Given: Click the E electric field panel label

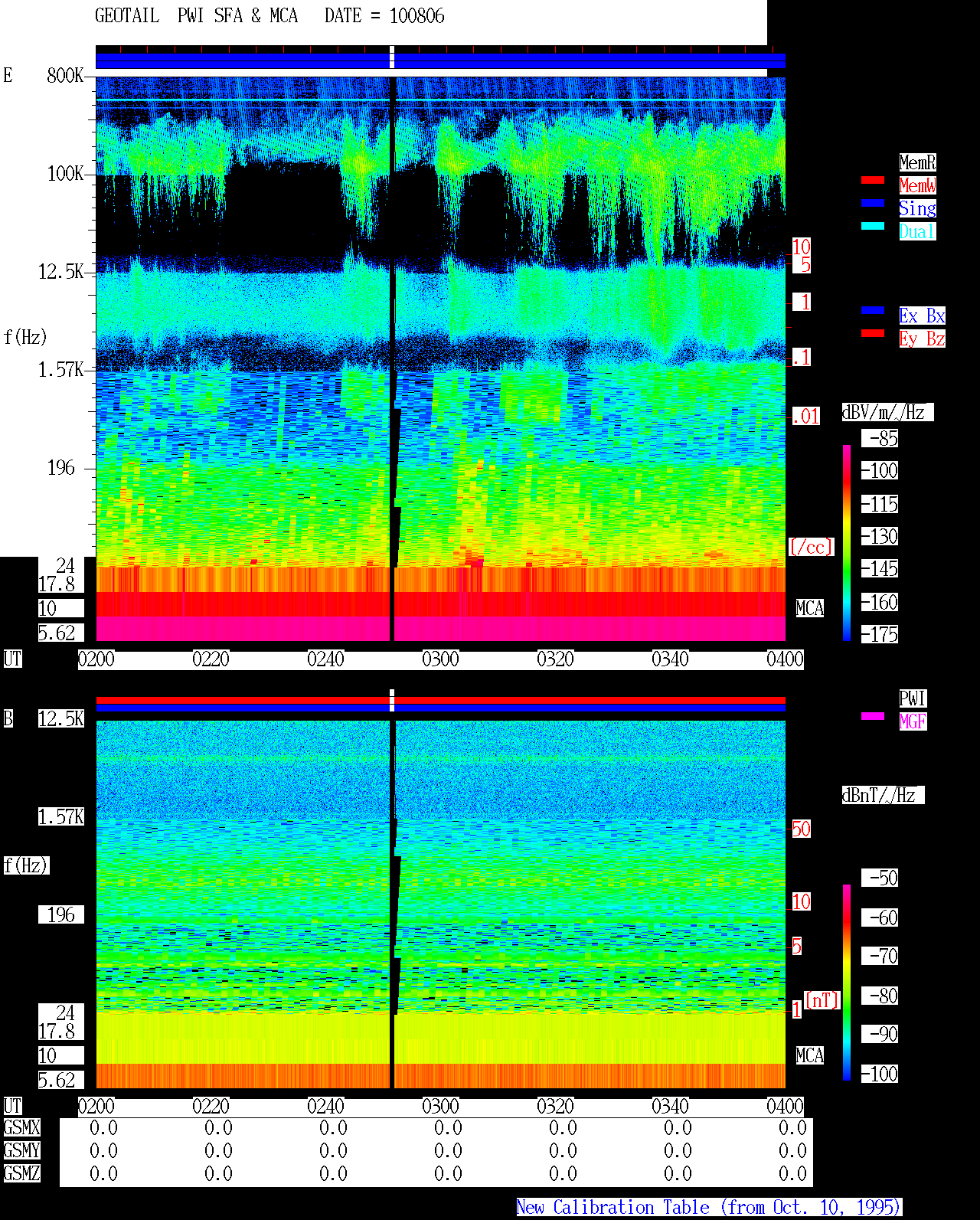Looking at the screenshot, I should [x=8, y=75].
